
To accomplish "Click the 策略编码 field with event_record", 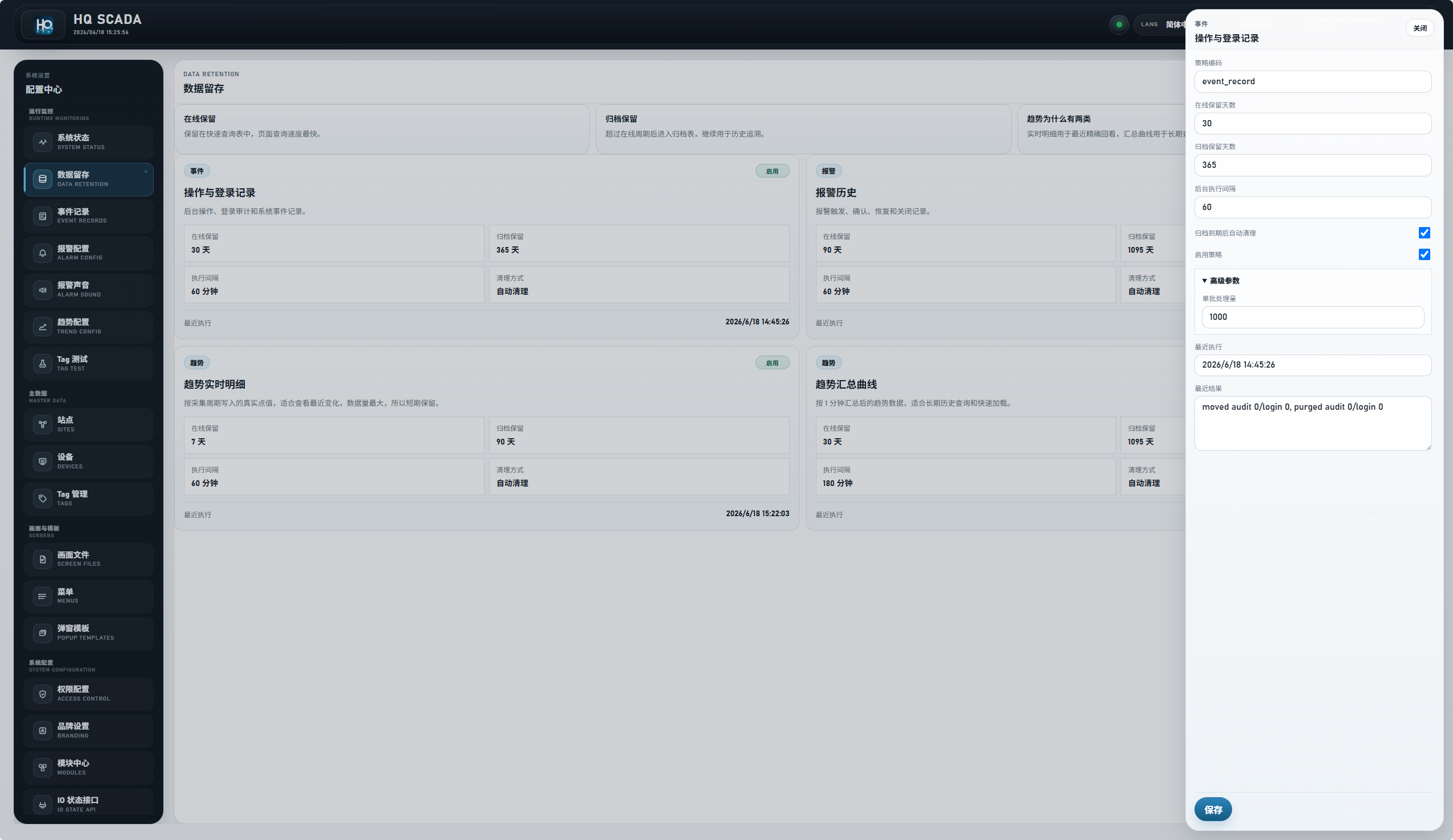I will pos(1312,81).
